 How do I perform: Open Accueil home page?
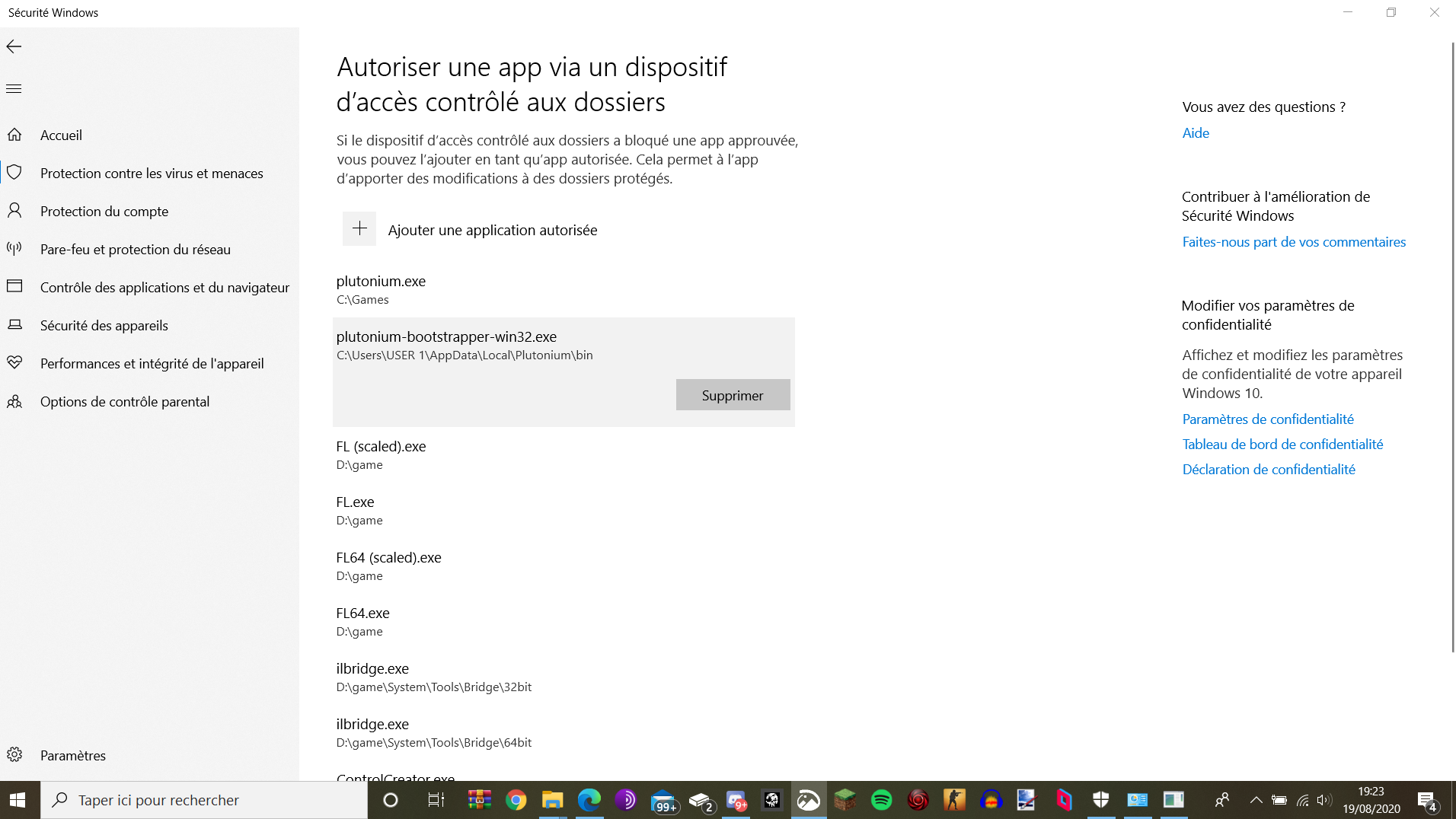(x=149, y=135)
